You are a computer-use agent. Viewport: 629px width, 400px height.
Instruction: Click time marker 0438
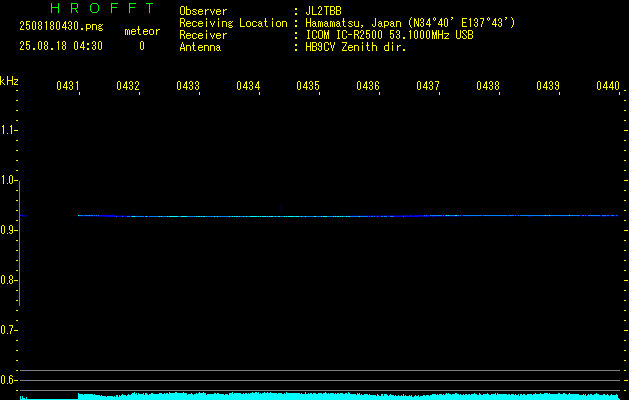point(488,85)
